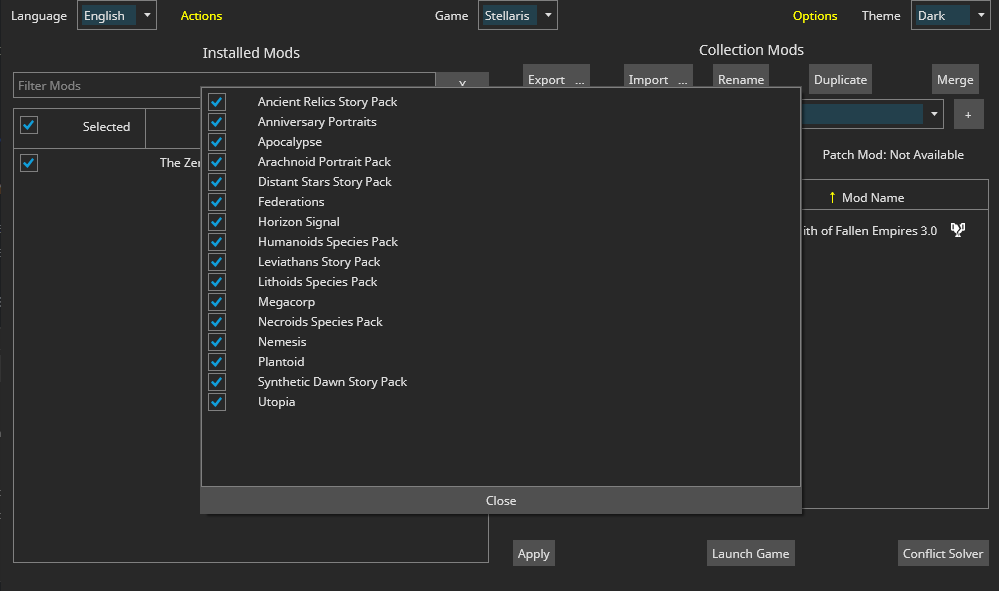Open the Game dropdown showing Stellaris
The height and width of the screenshot is (591, 999).
517,15
